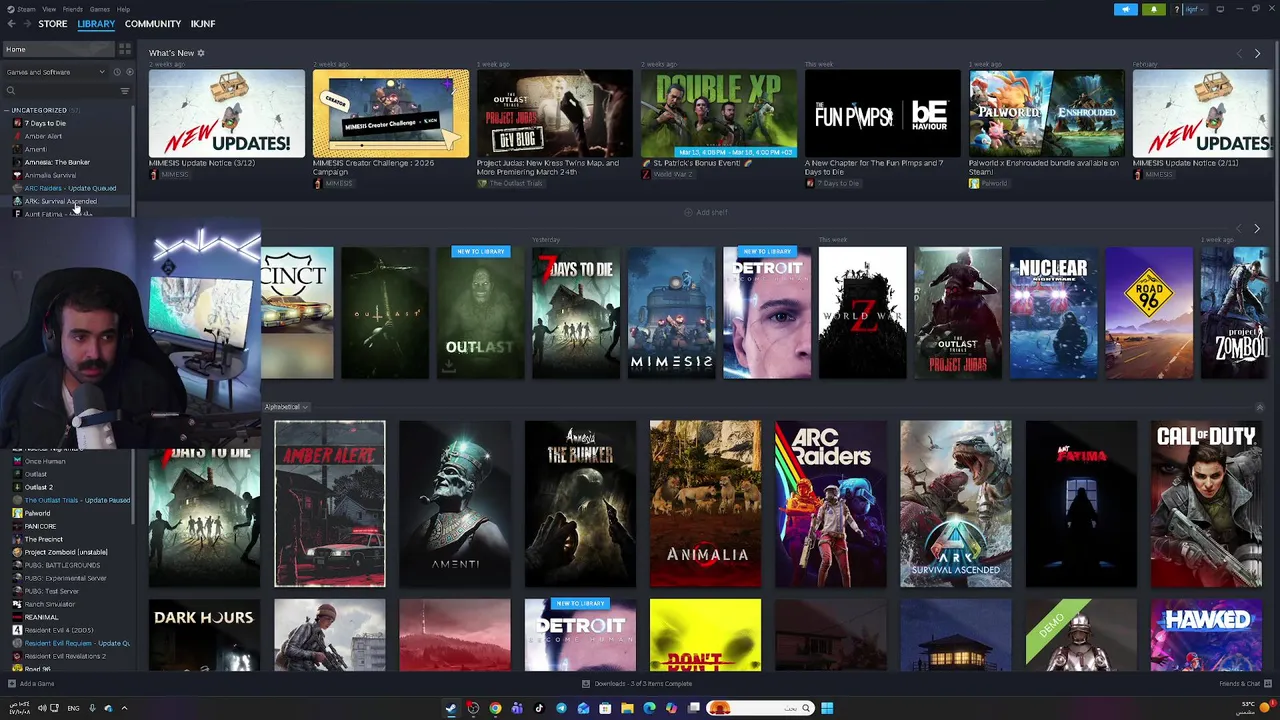Viewport: 1280px width, 720px height.
Task: Click Add a Game plus icon
Action: (12, 684)
